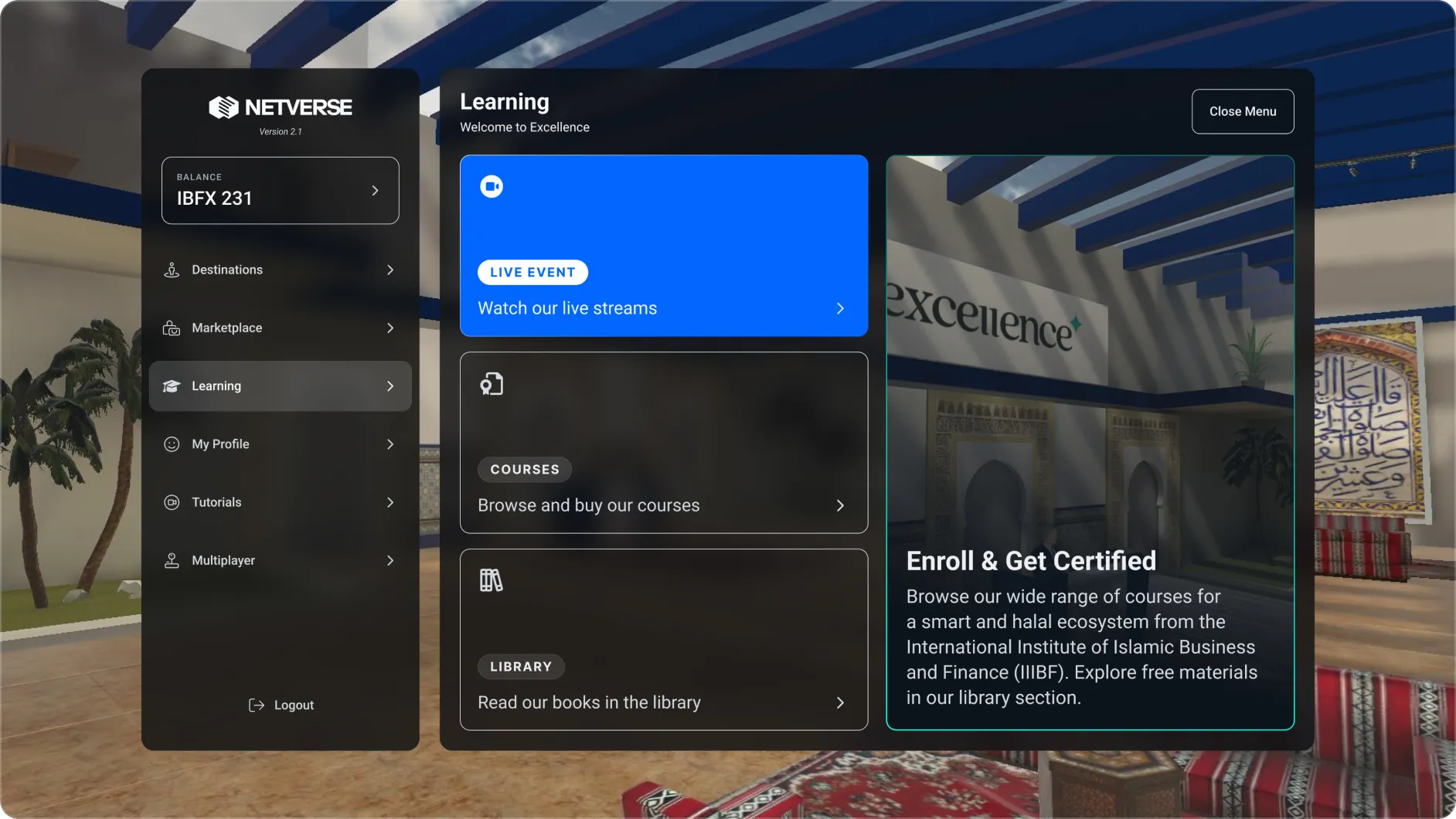Open the My Profile menu item
The height and width of the screenshot is (819, 1456).
(280, 444)
